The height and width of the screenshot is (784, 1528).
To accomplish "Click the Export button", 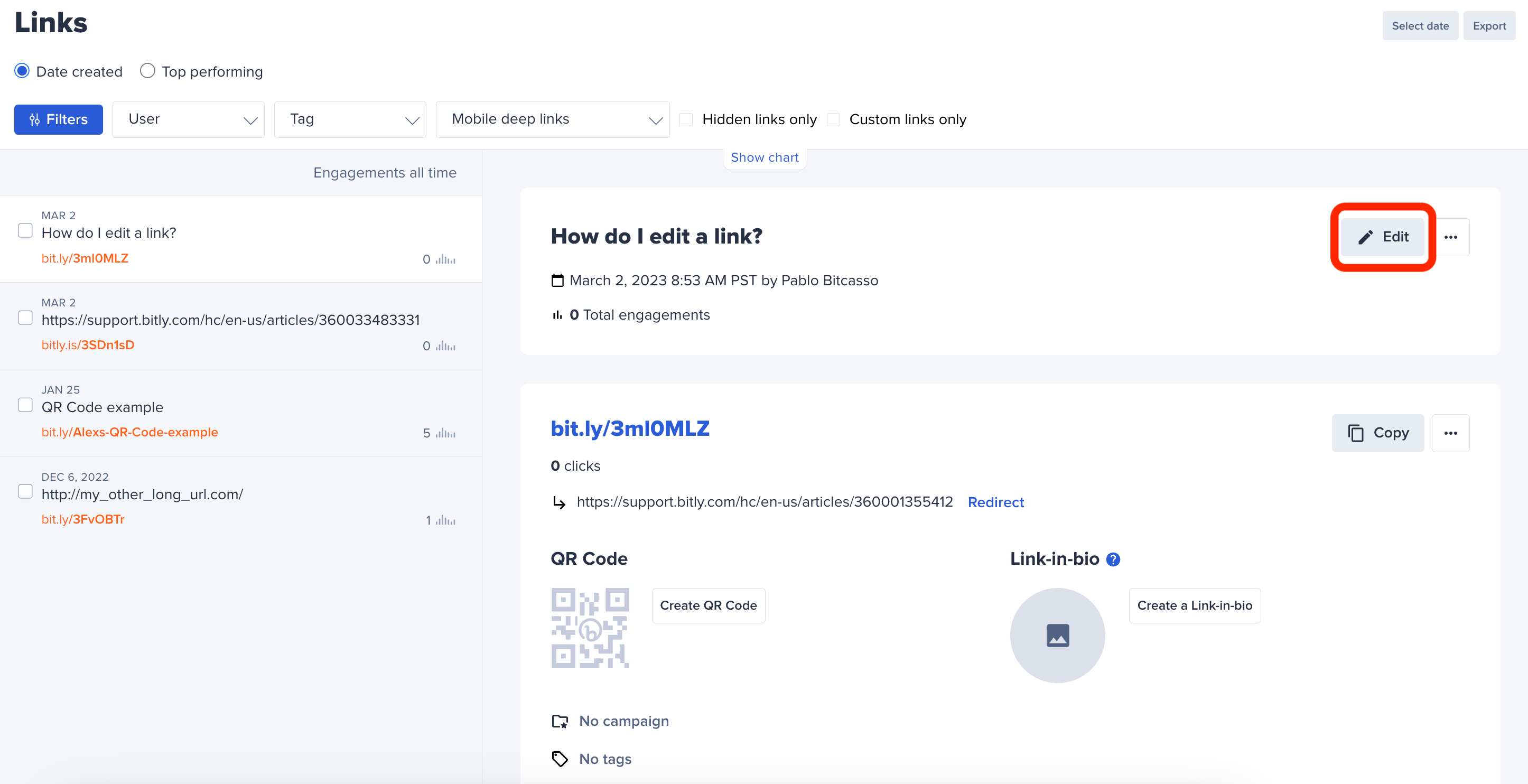I will (x=1489, y=25).
